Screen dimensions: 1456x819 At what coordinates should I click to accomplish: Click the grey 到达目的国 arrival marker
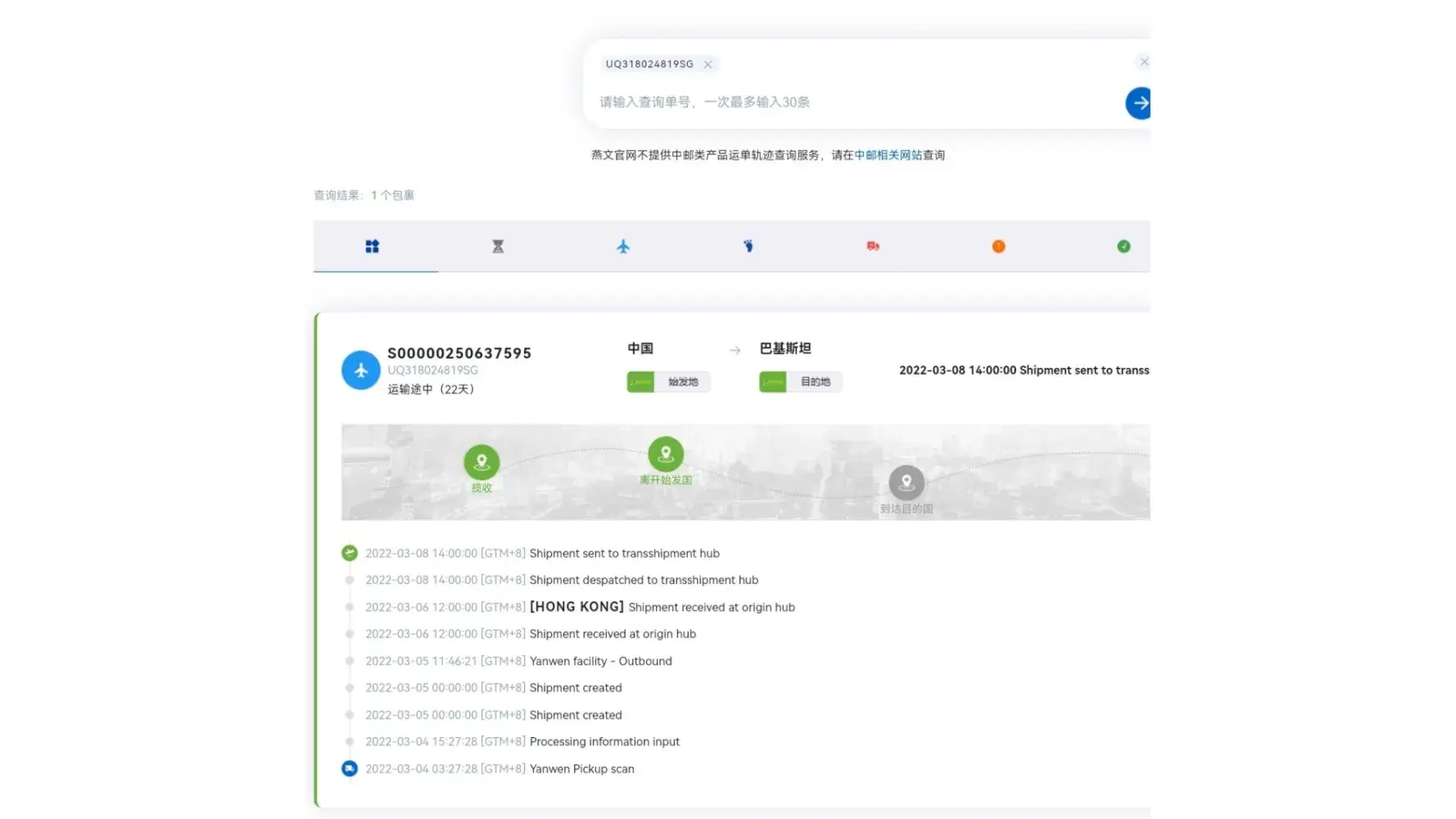click(907, 483)
